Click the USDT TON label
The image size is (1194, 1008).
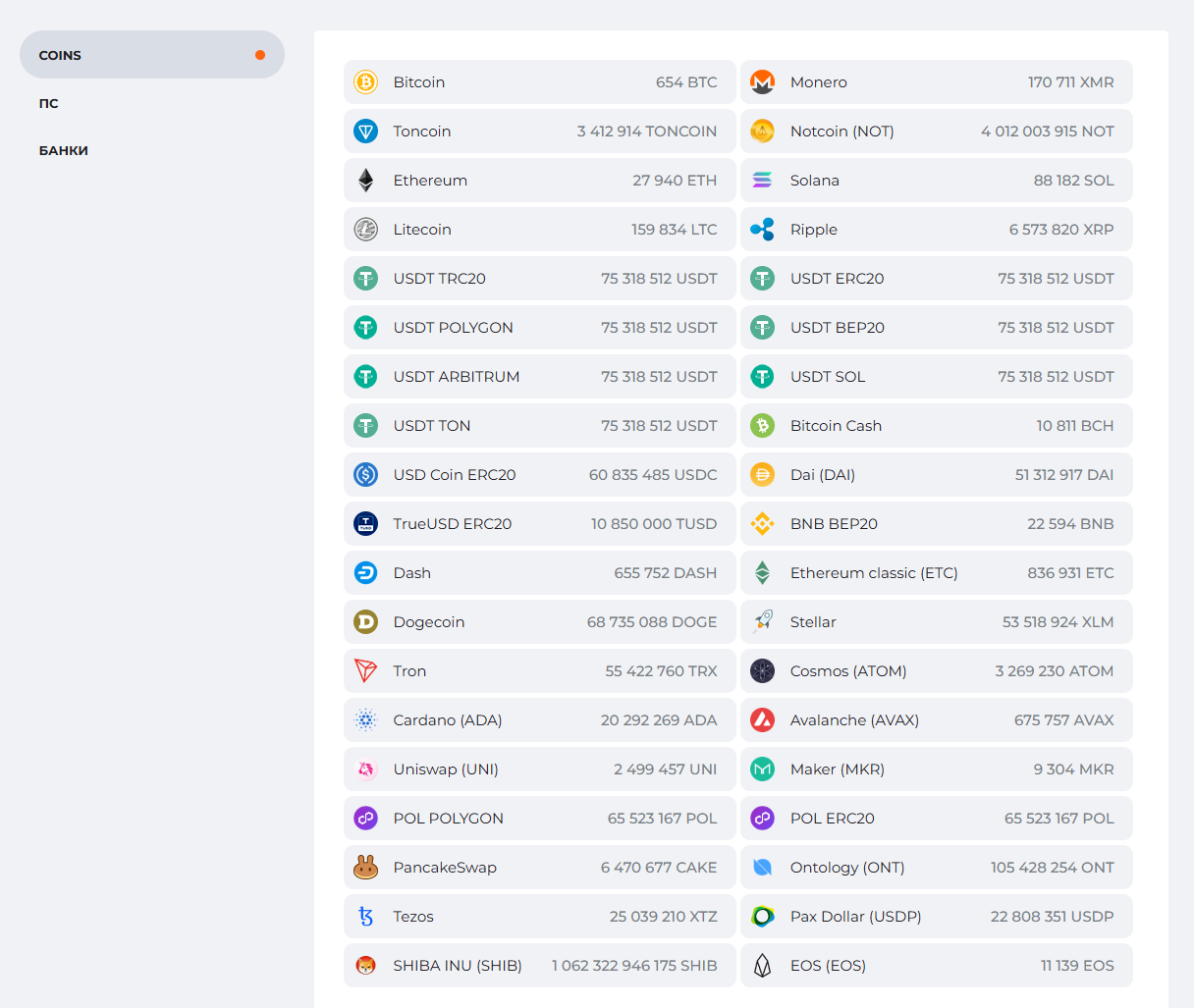[432, 426]
